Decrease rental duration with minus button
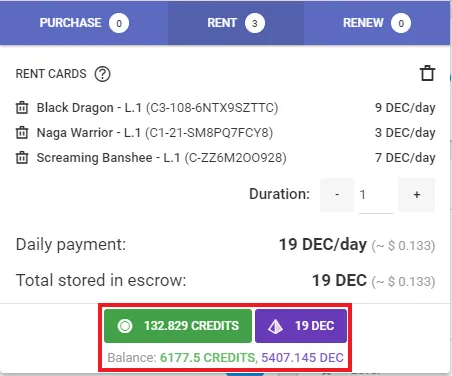 pyautogui.click(x=337, y=195)
